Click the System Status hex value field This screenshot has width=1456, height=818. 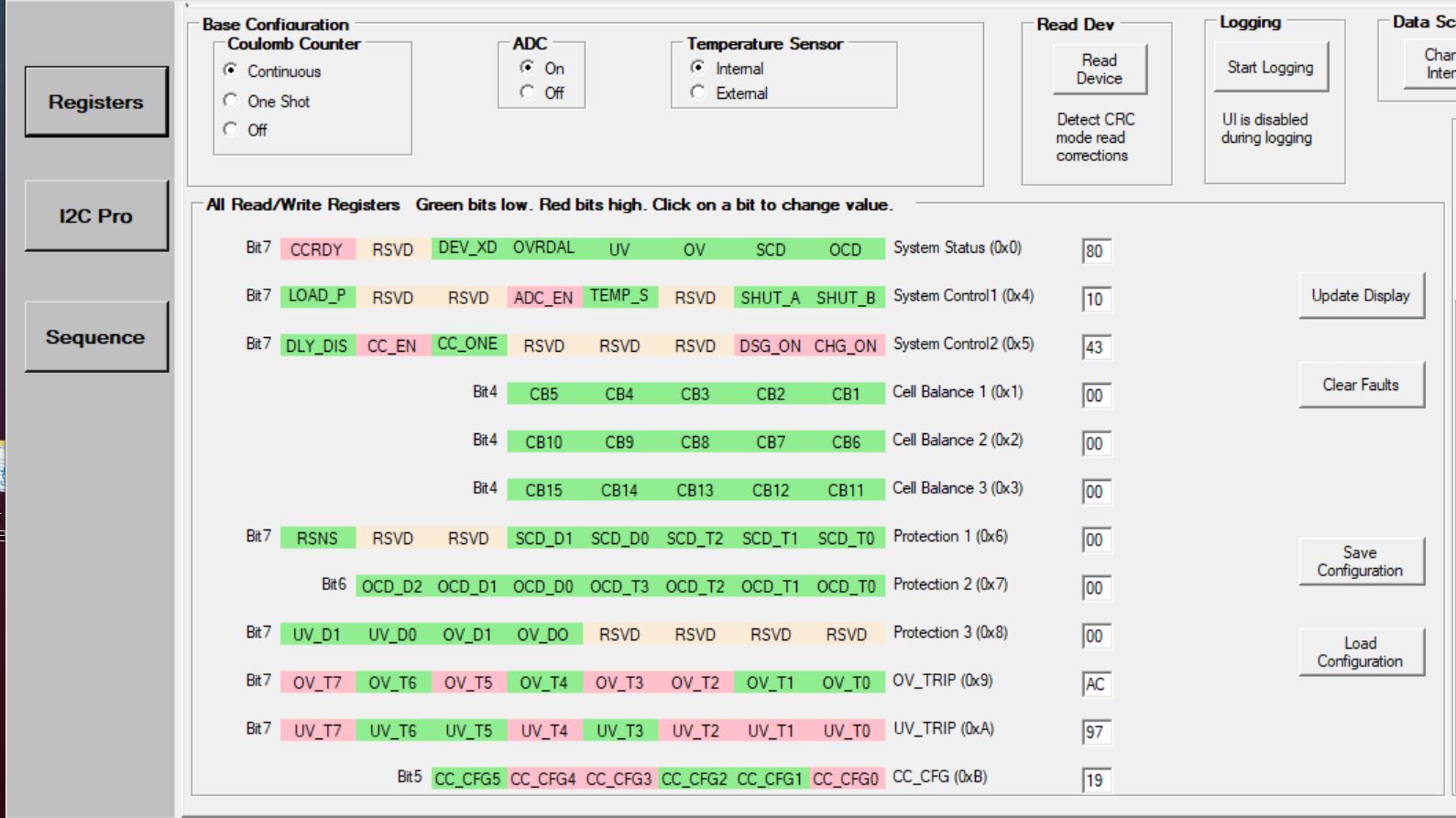1096,251
